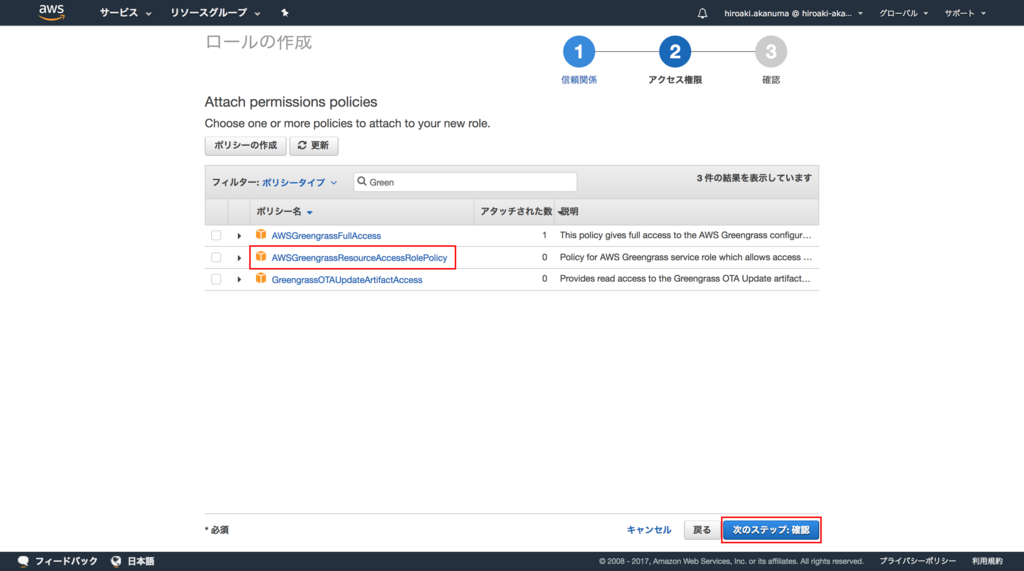Open the account dropdown hiroaki.akanuma
1024x571 pixels.
pyautogui.click(x=793, y=13)
